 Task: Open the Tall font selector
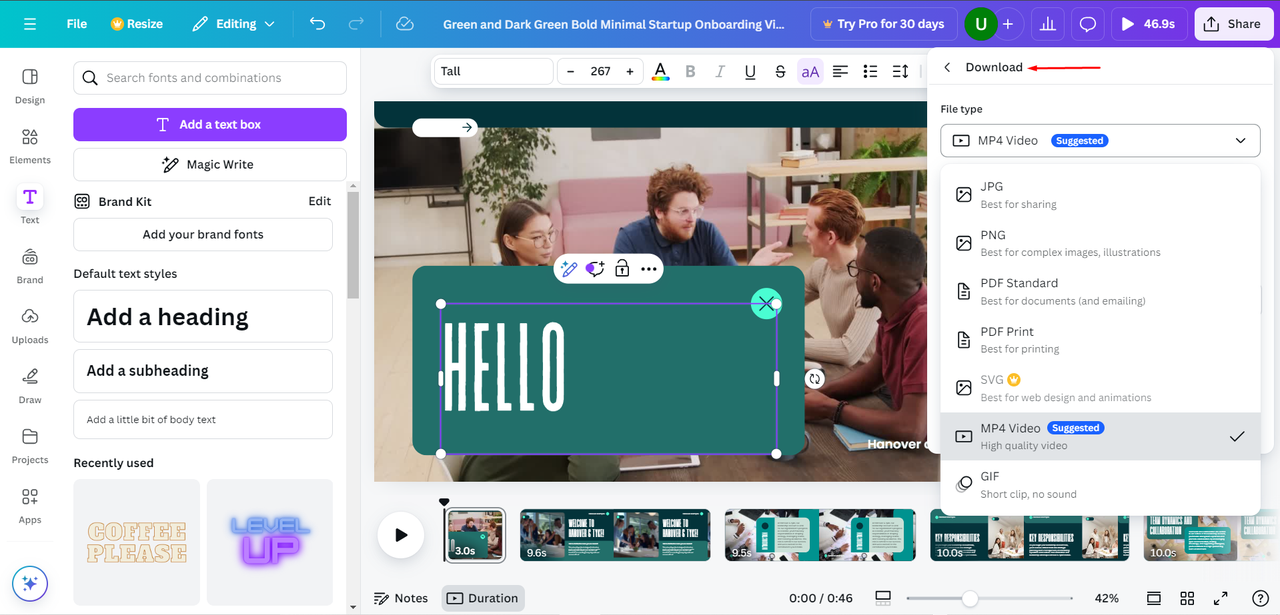(493, 71)
